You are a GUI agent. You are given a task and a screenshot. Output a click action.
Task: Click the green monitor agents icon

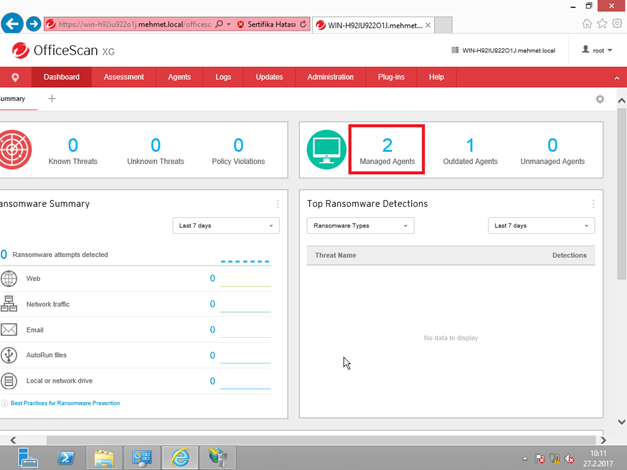[326, 150]
